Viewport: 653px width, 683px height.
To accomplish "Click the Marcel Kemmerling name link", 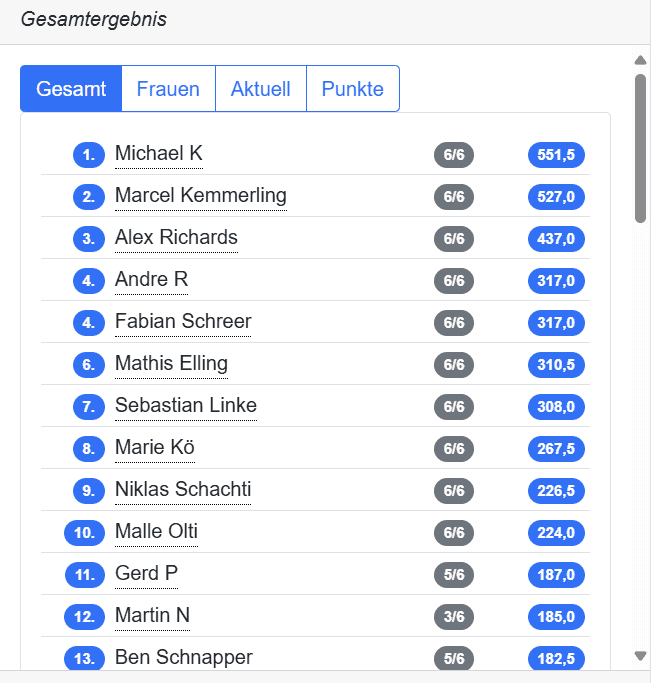I will 201,196.
